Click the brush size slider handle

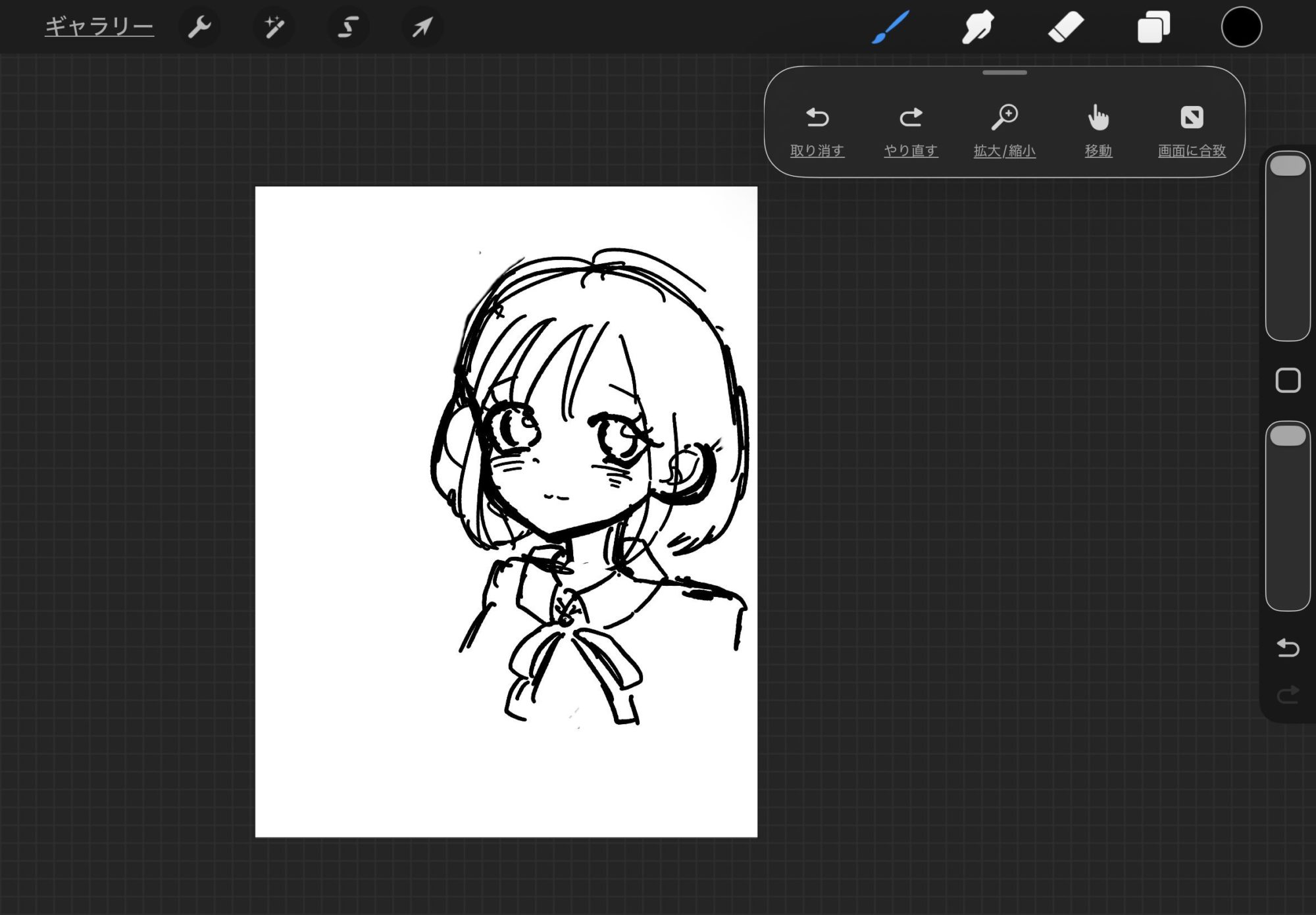[1288, 166]
